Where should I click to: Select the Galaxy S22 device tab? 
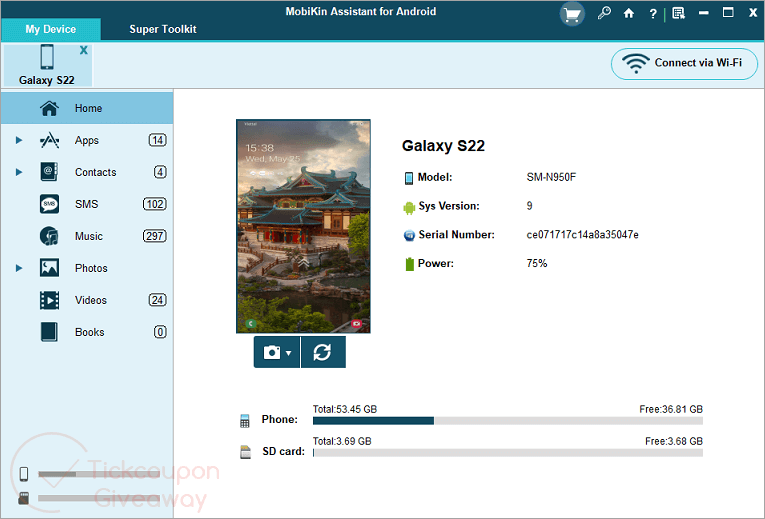click(47, 65)
